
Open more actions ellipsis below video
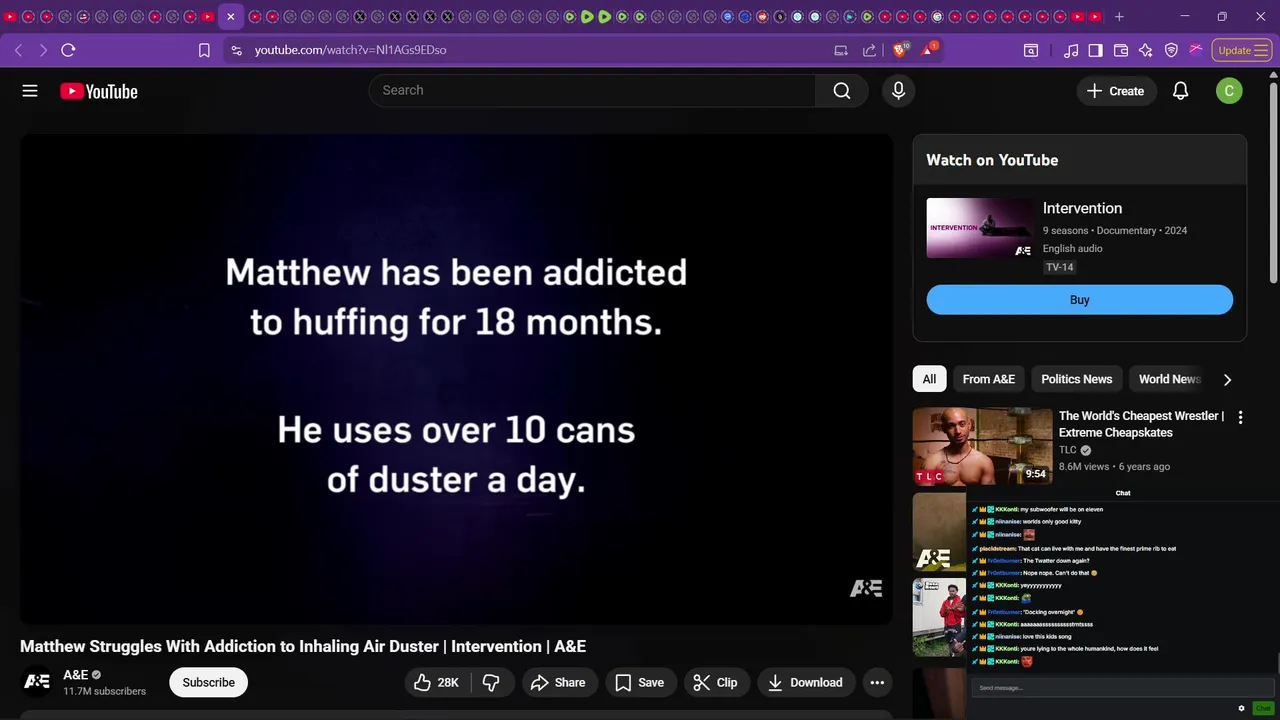pos(877,682)
